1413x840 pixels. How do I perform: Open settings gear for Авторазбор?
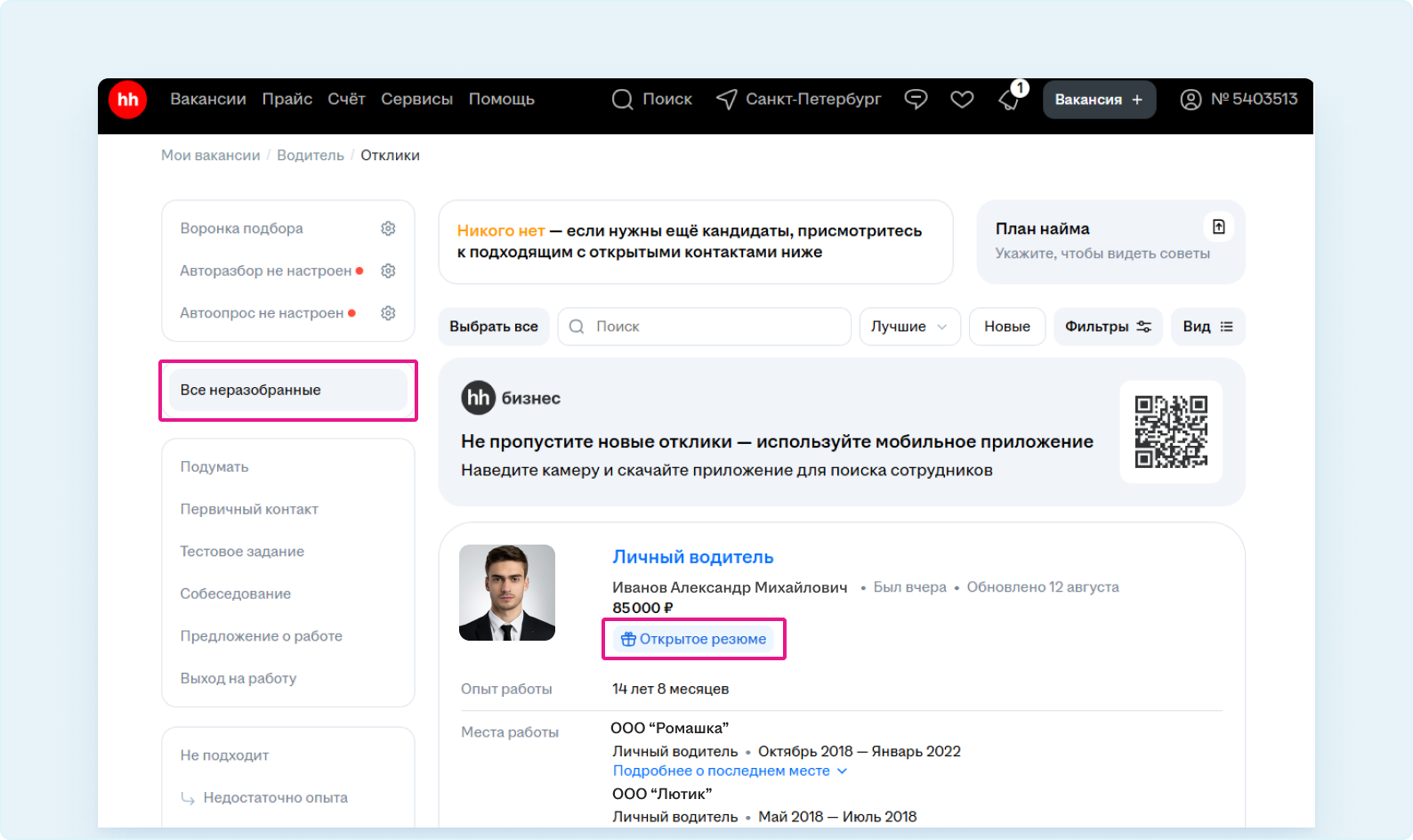click(388, 271)
